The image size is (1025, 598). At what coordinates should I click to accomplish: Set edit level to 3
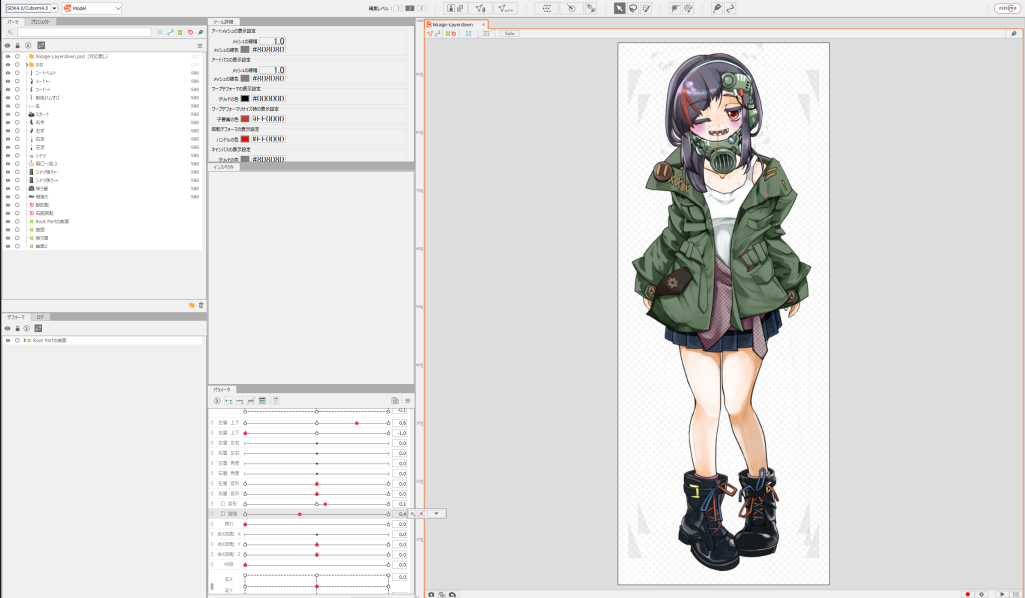pos(421,8)
